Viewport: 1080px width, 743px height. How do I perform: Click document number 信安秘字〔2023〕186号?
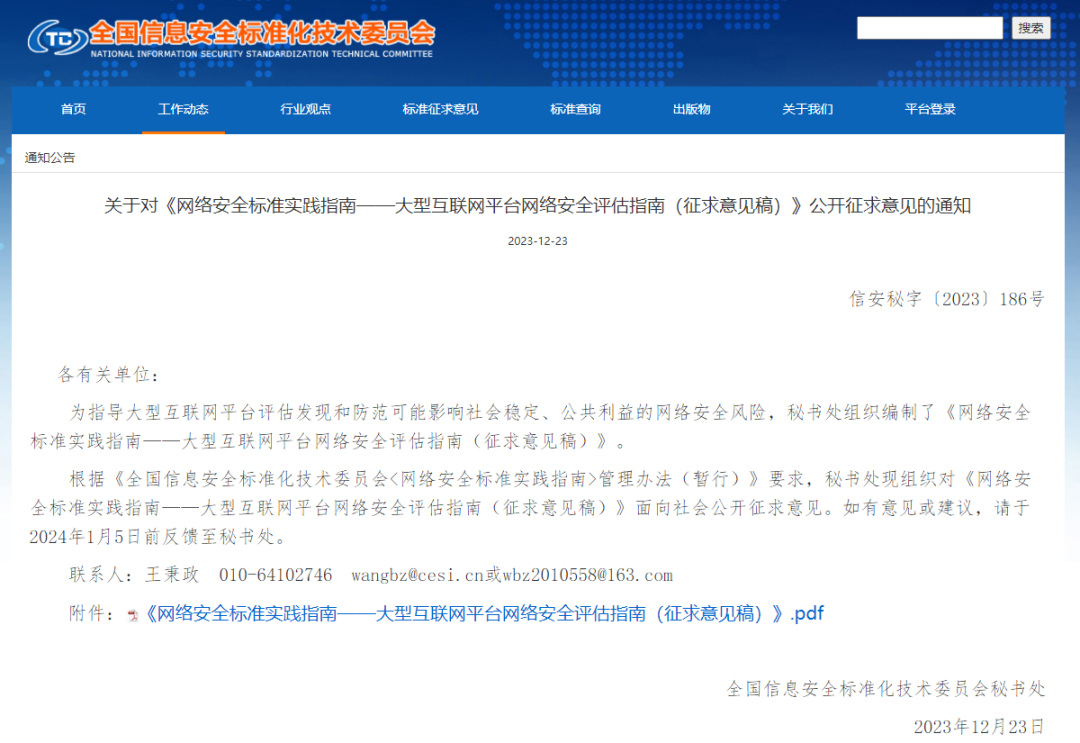coord(947,299)
